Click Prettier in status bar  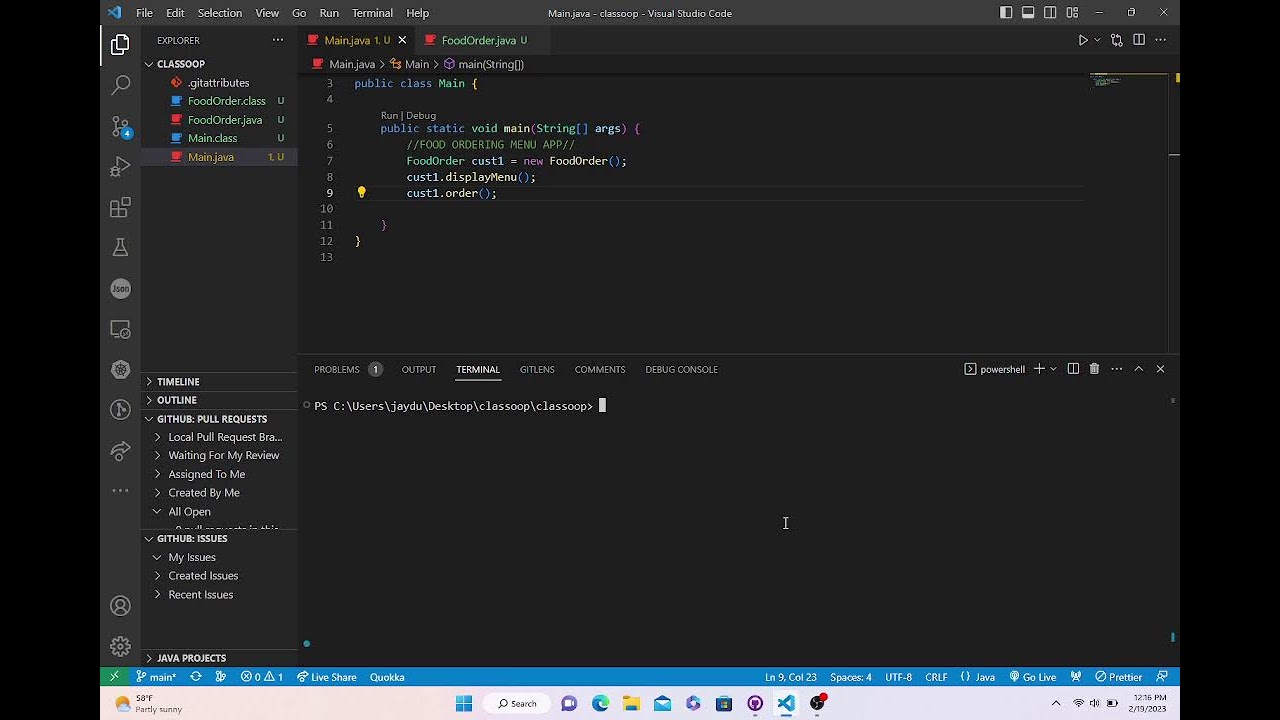pos(1118,677)
